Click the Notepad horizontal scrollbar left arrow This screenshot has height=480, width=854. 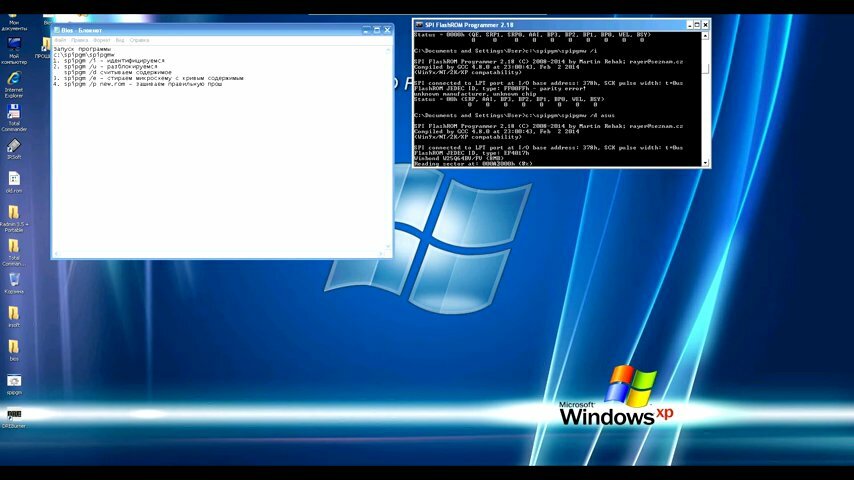(56, 254)
